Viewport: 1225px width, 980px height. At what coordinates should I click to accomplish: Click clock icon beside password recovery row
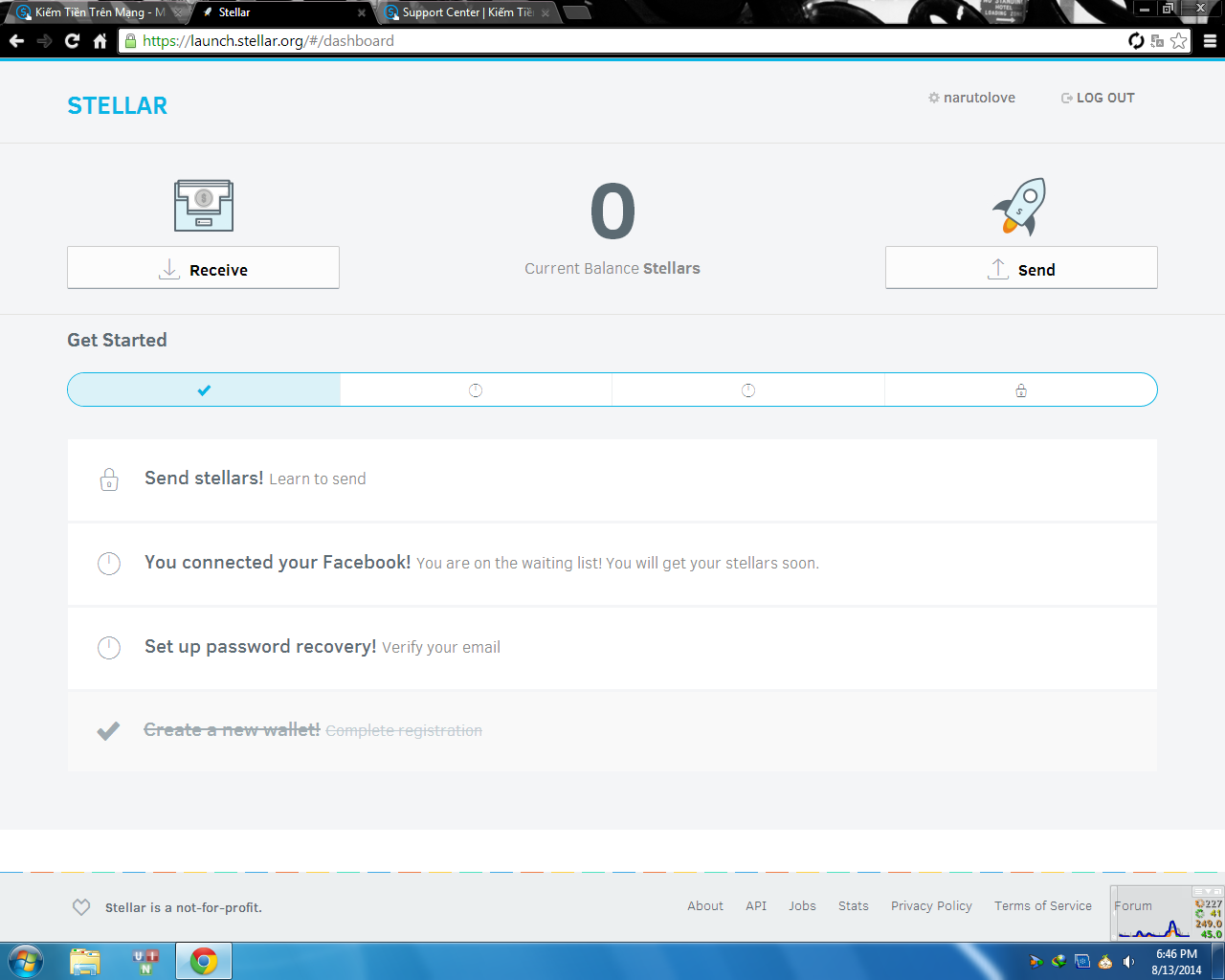tap(109, 648)
